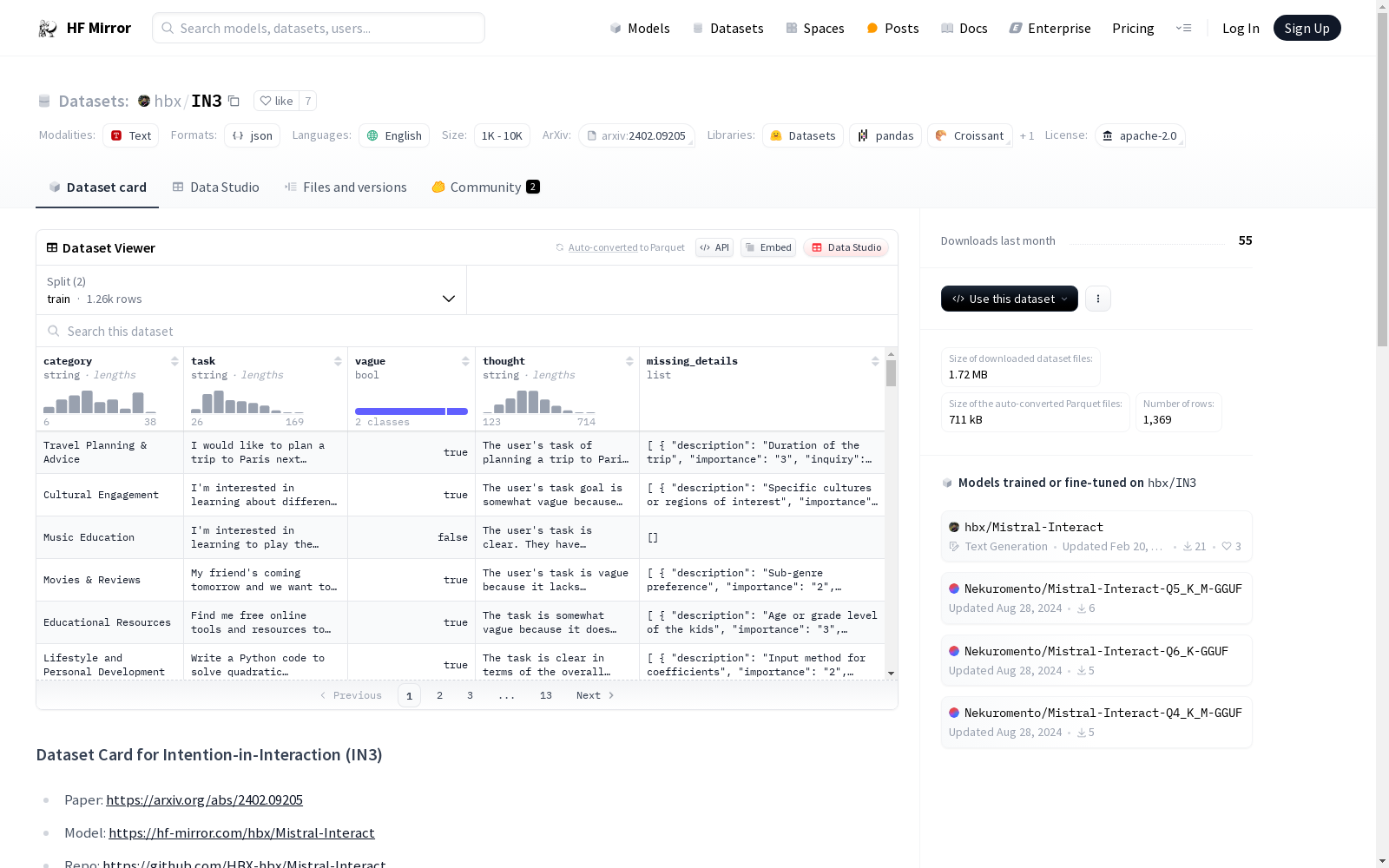
Task: Sort the category column
Action: [x=174, y=361]
